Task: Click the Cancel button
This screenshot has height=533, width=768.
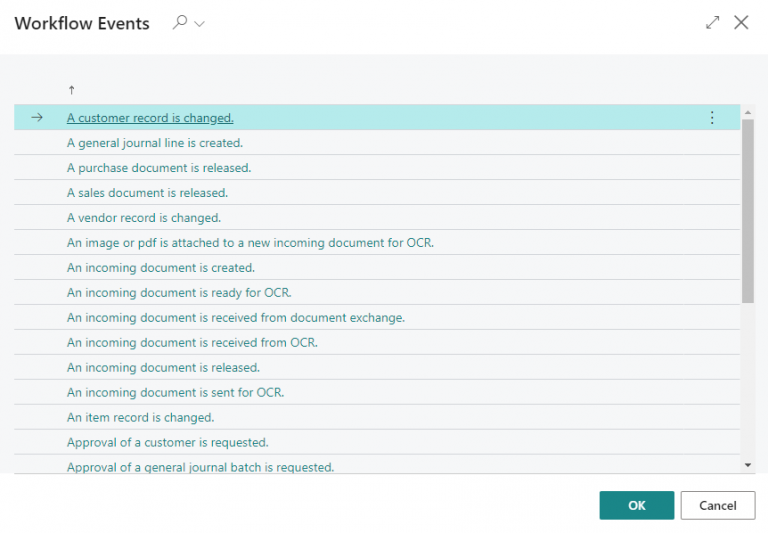Action: point(718,505)
